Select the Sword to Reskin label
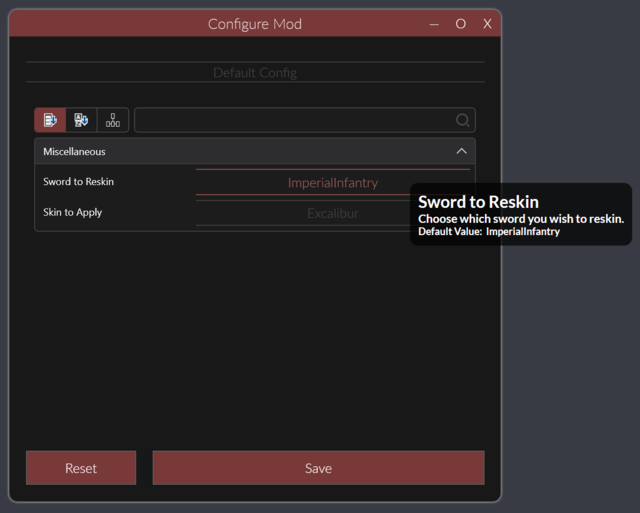Image resolution: width=640 pixels, height=513 pixels. click(78, 182)
